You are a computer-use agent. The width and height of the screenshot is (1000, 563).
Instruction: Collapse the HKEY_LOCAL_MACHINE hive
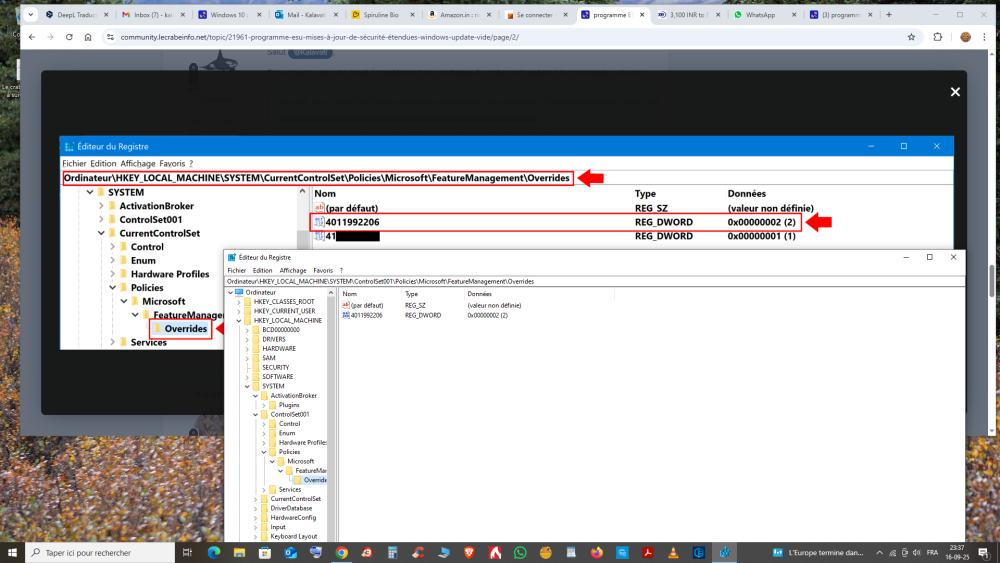tap(239, 320)
